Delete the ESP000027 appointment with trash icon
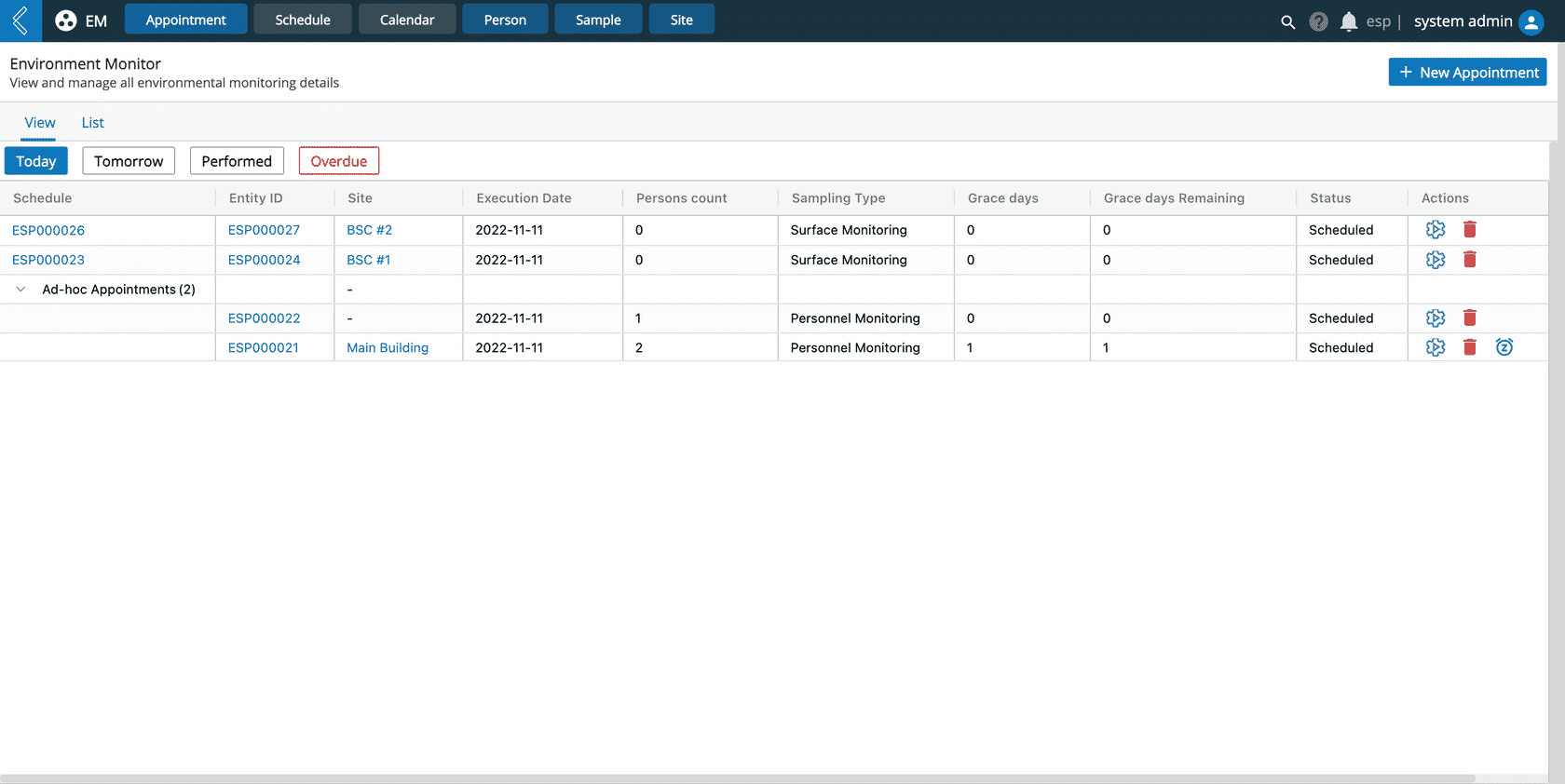Screen dimensions: 1565x784 (x=1470, y=229)
